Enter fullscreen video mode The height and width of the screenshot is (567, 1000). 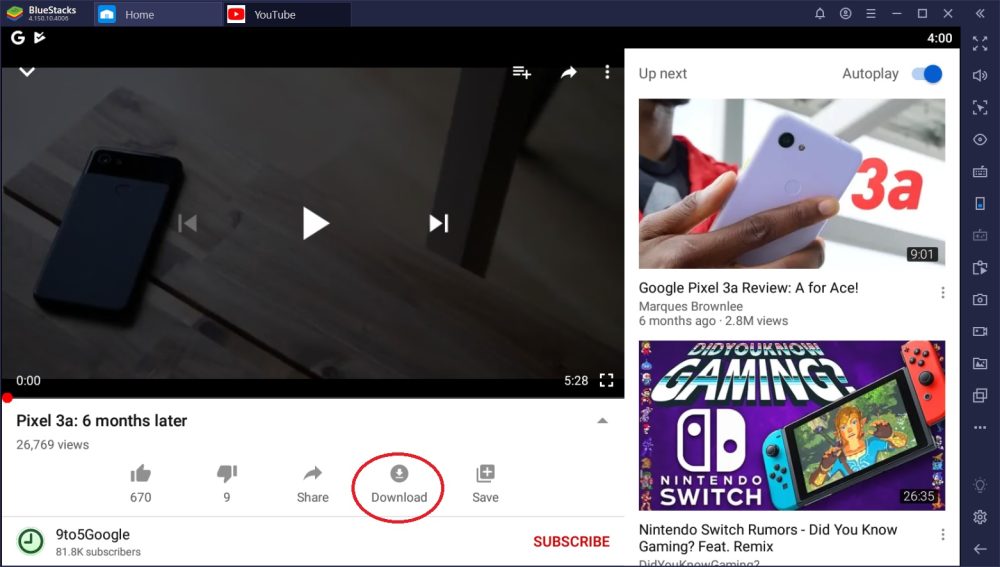point(606,380)
